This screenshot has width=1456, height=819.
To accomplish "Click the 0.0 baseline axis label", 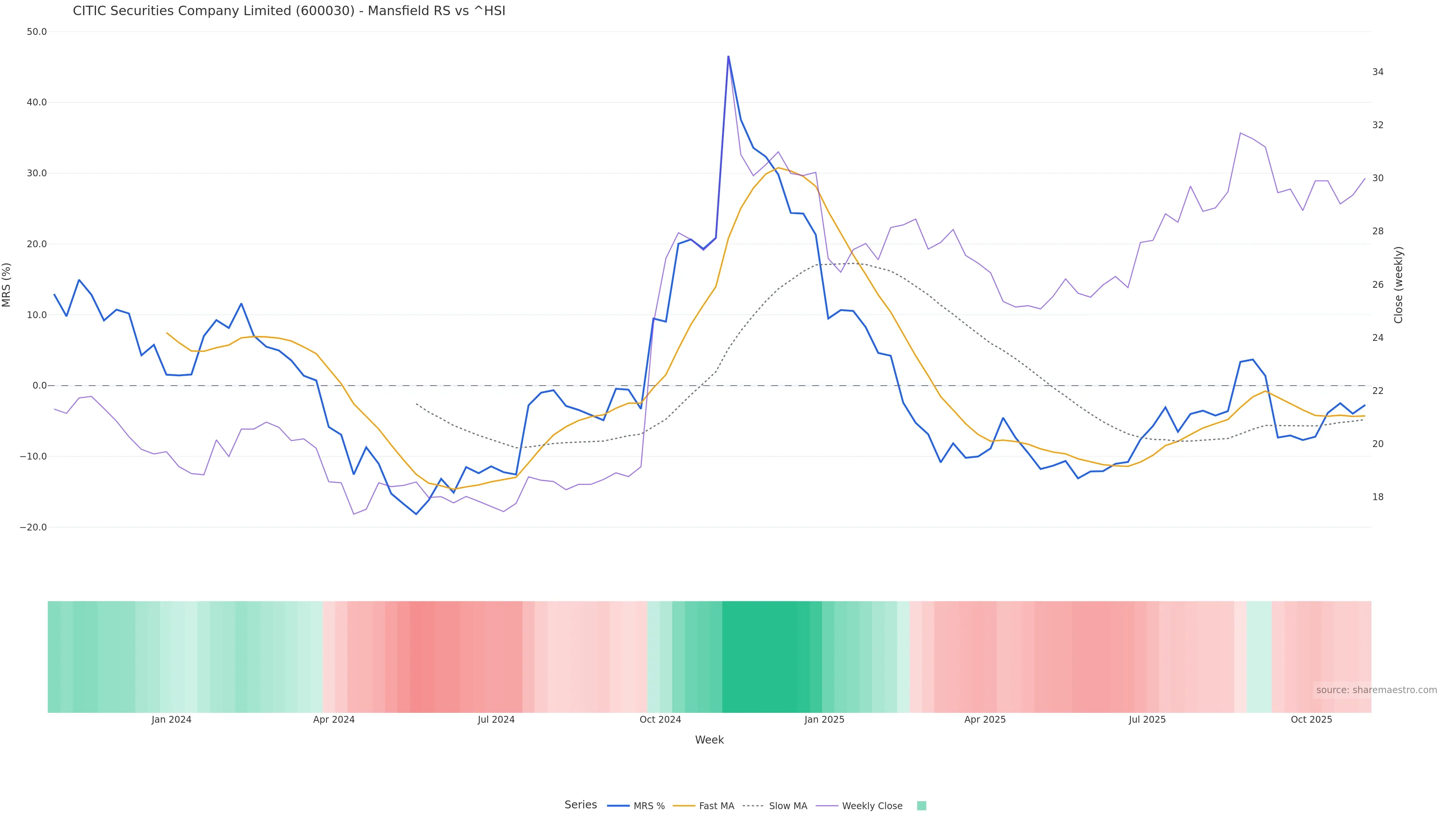I will (x=39, y=386).
